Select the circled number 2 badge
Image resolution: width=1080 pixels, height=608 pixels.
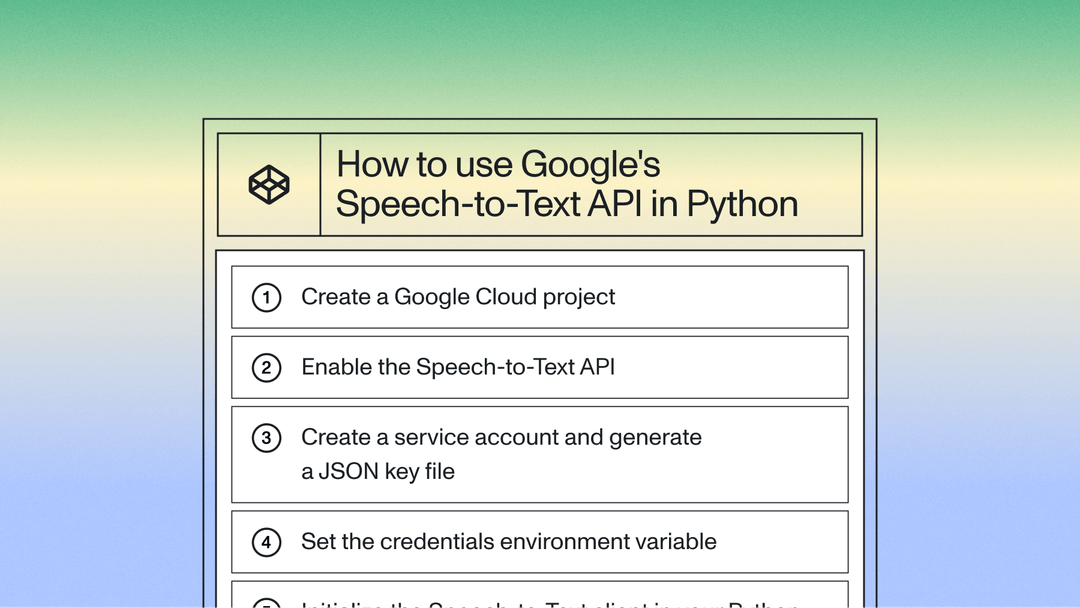click(x=266, y=367)
